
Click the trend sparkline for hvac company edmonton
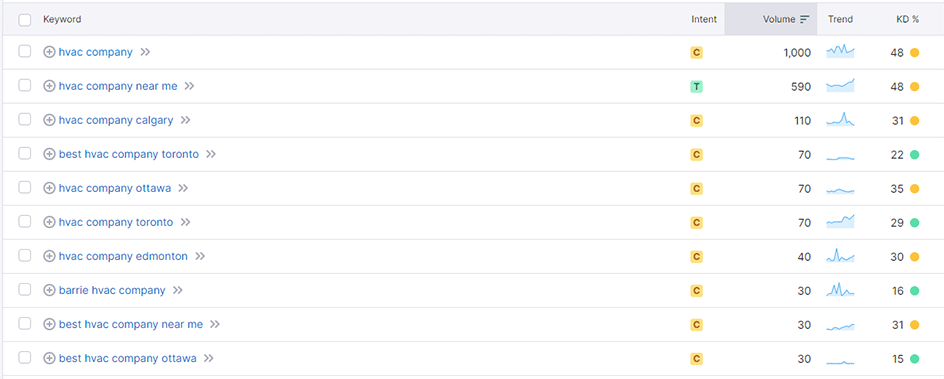[840, 256]
